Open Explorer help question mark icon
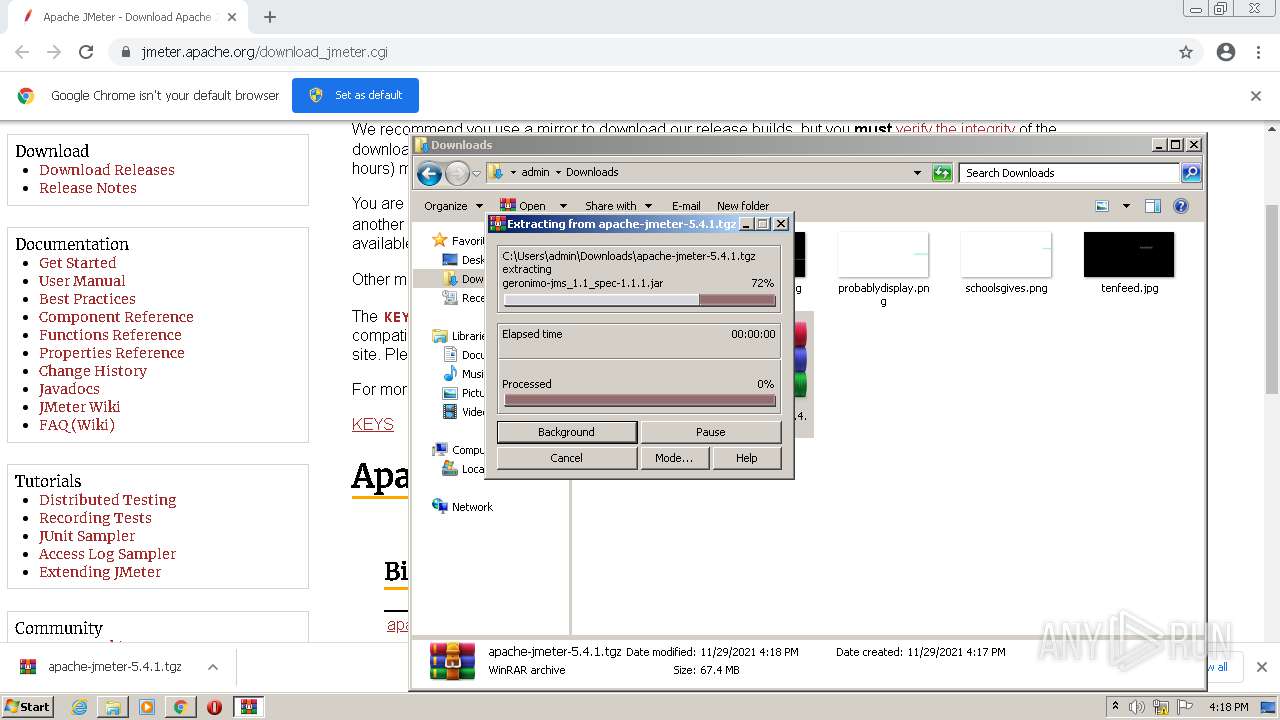Screen dimensions: 1280x720 coord(1181,206)
